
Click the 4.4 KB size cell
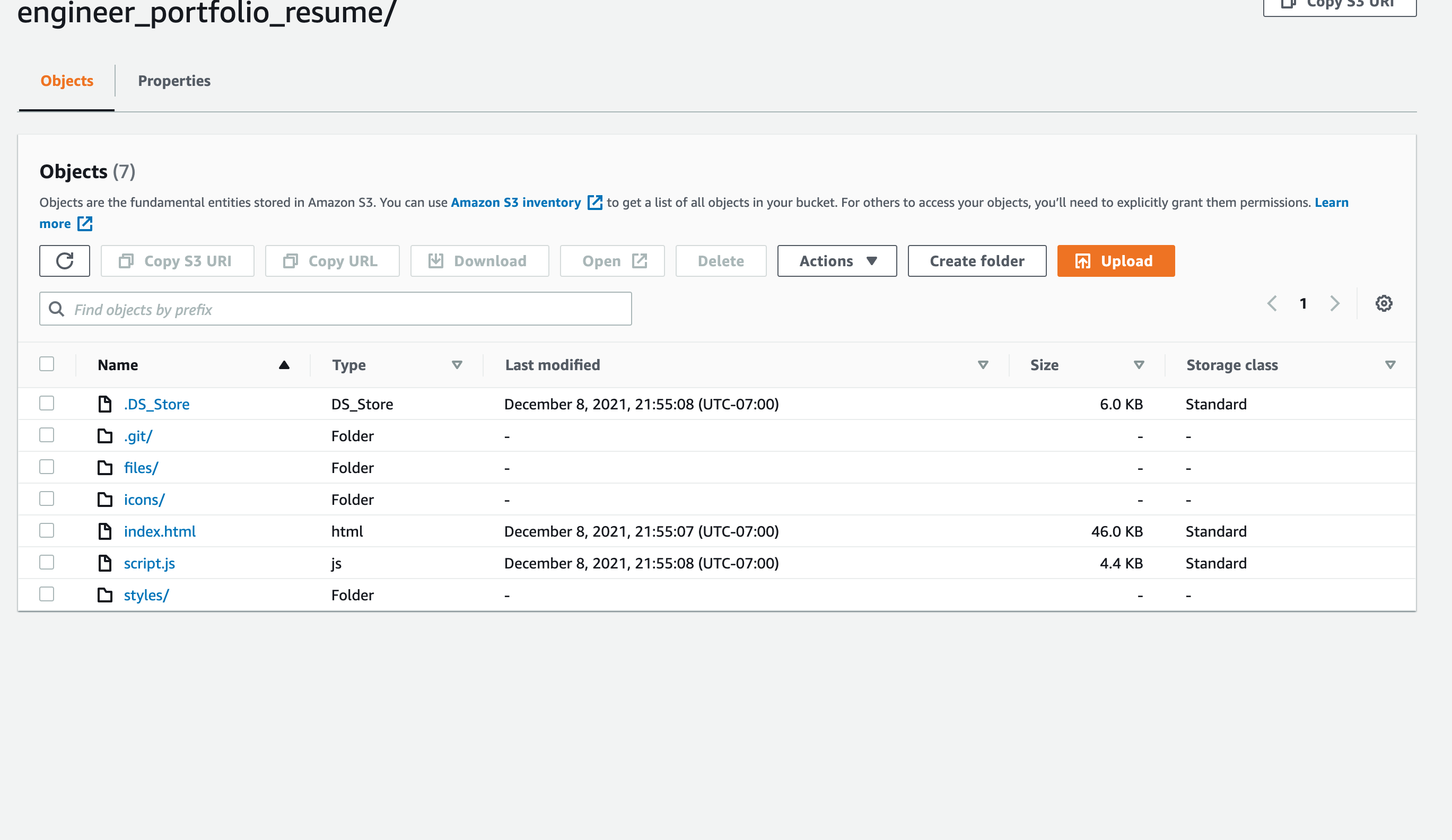1121,563
